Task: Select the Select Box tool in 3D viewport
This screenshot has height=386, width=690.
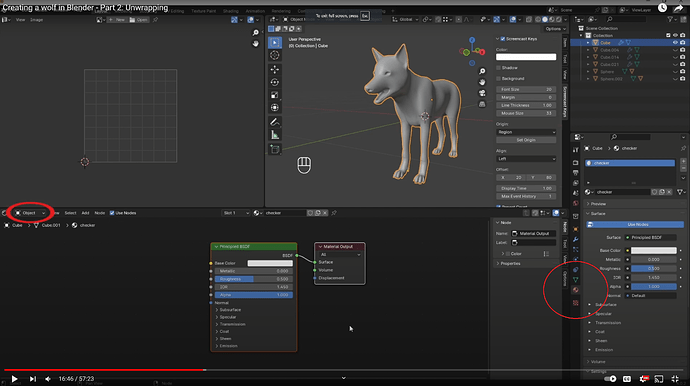Action: coord(275,43)
